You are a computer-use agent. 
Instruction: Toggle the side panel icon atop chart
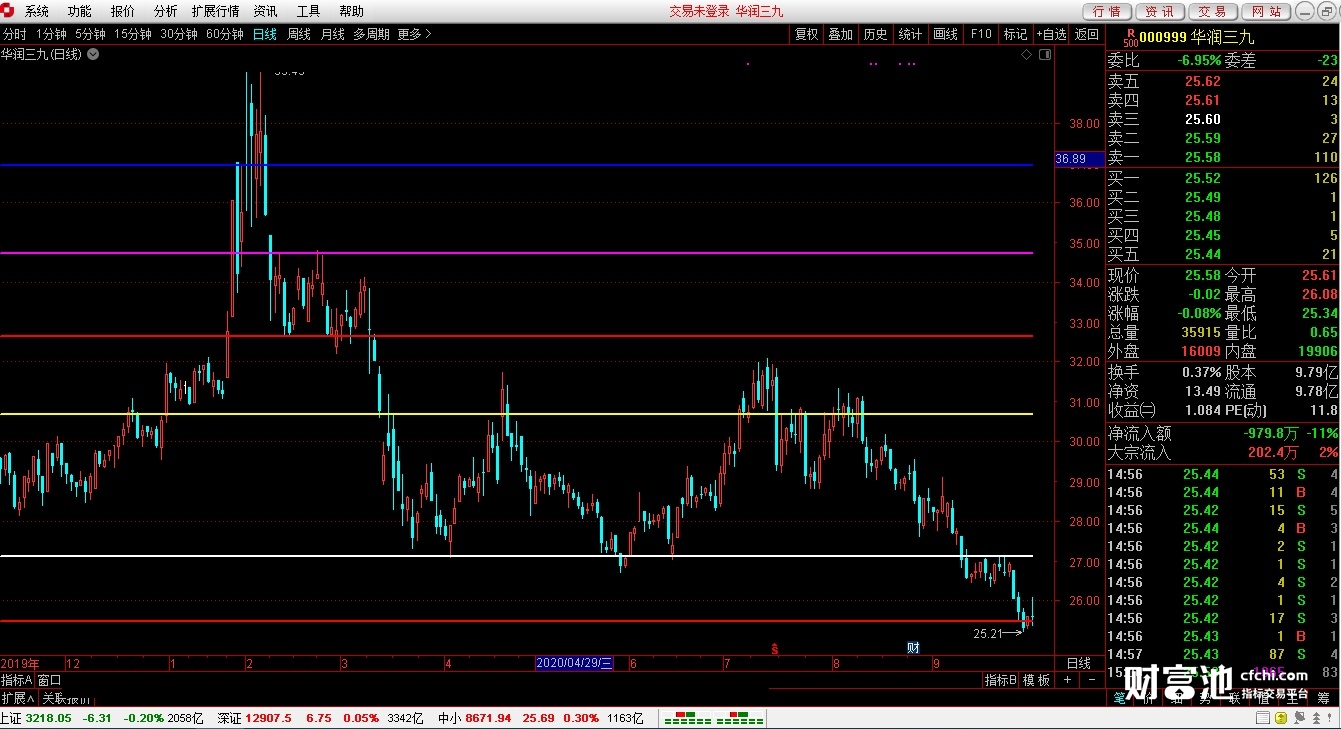tap(1046, 56)
